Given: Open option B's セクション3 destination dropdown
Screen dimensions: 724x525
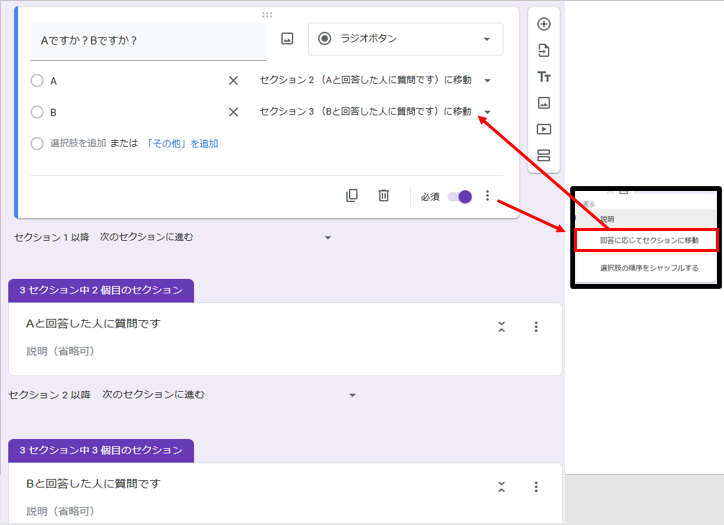Looking at the screenshot, I should [375, 112].
